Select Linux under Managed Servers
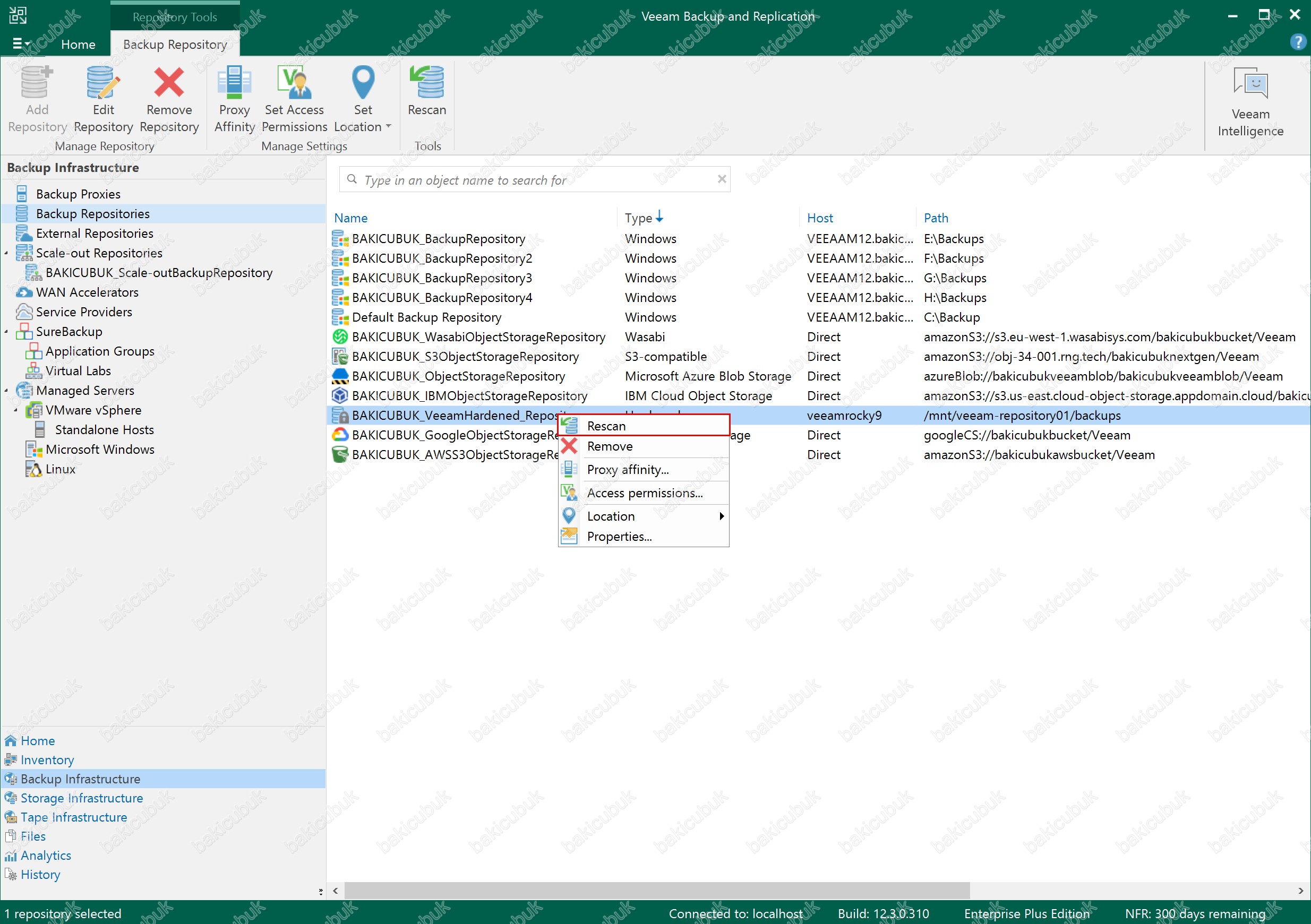This screenshot has height=924, width=1311. coord(61,469)
